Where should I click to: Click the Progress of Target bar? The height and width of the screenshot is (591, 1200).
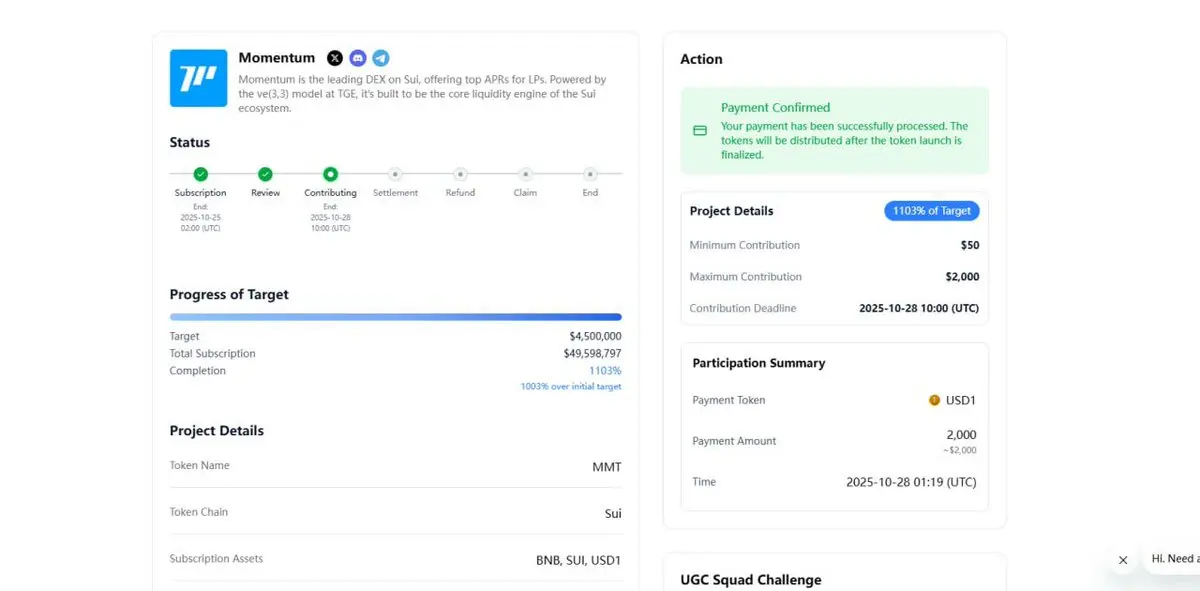coord(396,317)
